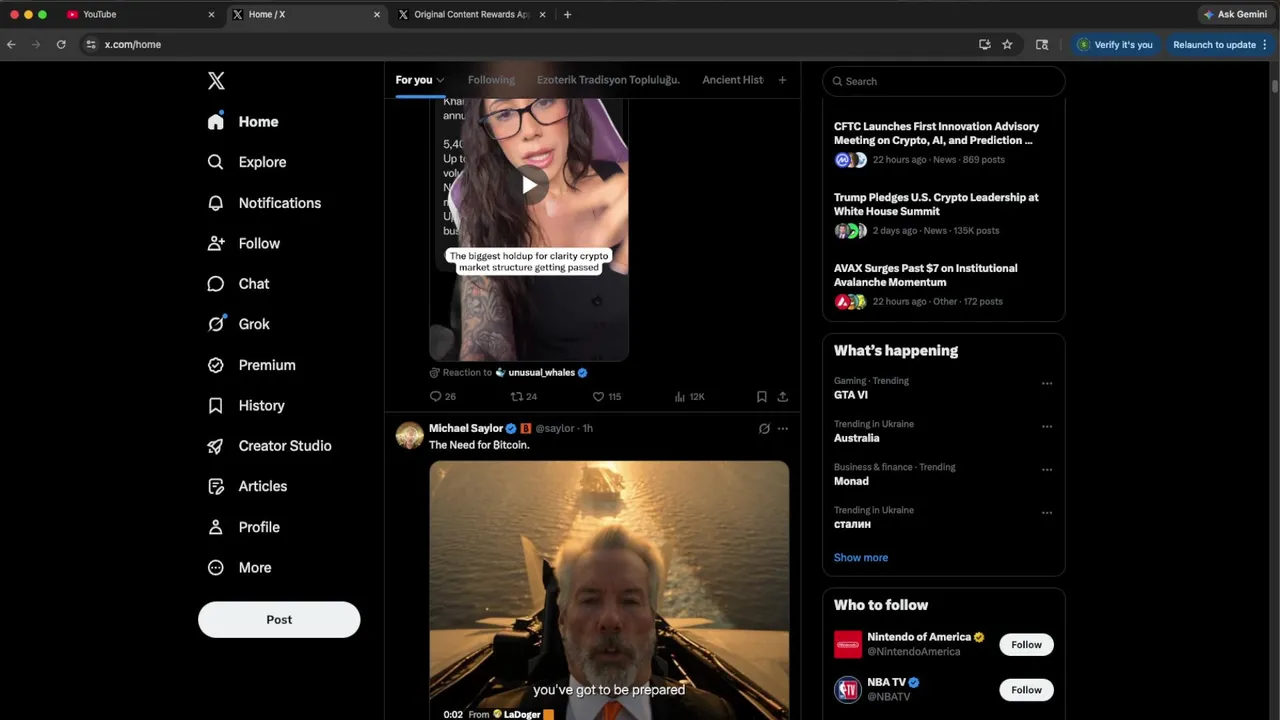Open Chrome's three-dot menu beside Relaunch

coord(1265,44)
